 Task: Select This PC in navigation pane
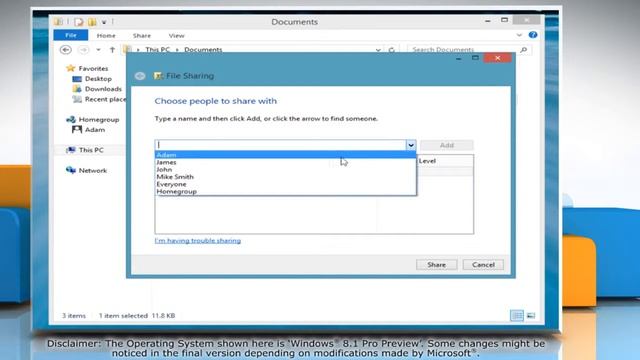point(91,150)
